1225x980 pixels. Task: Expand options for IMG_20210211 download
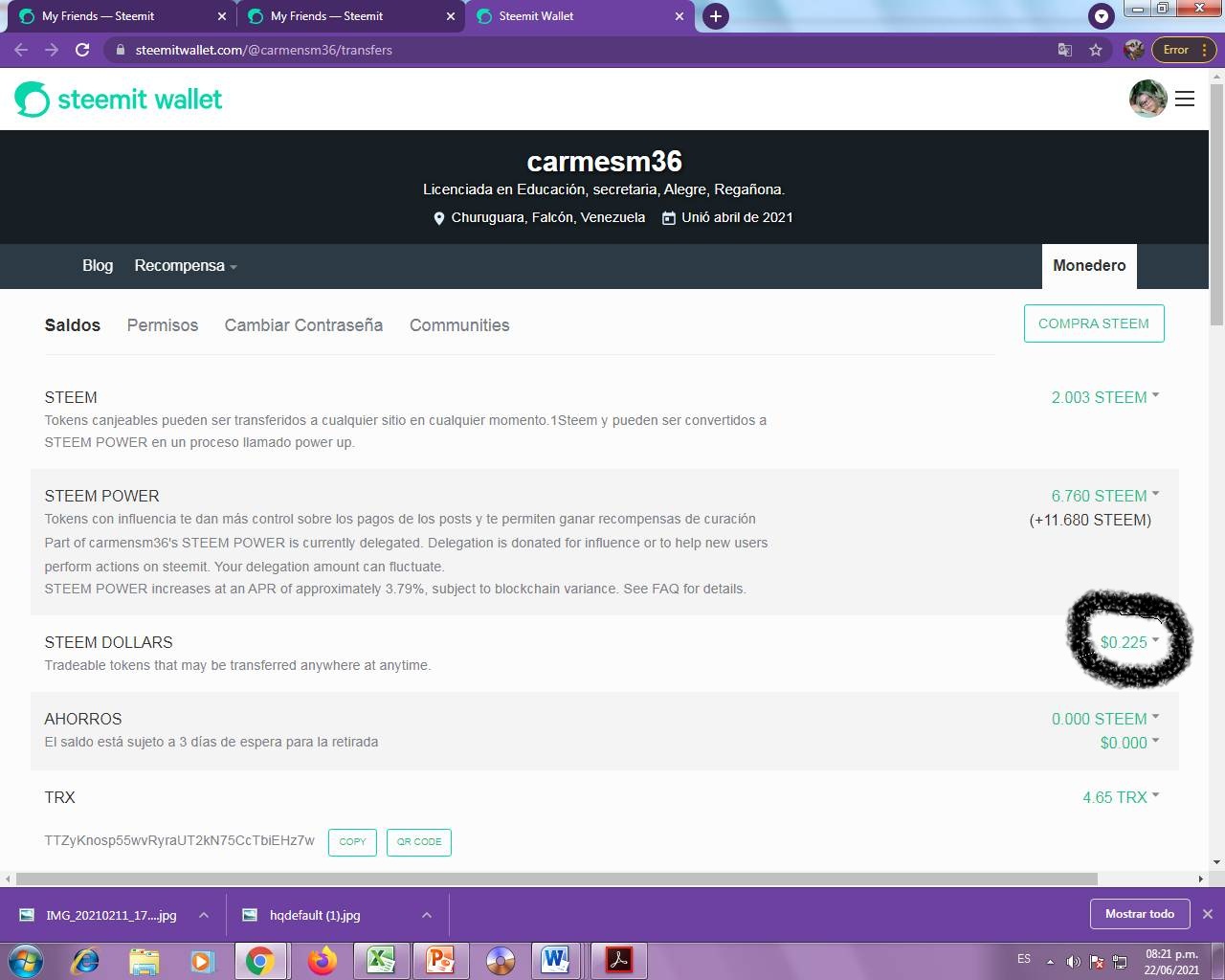(x=204, y=915)
